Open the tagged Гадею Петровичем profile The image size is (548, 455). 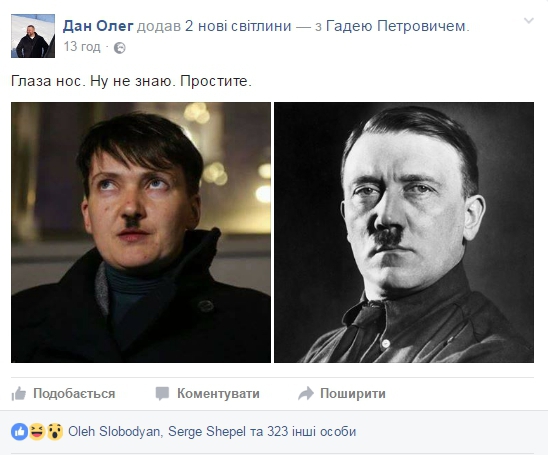pos(396,26)
